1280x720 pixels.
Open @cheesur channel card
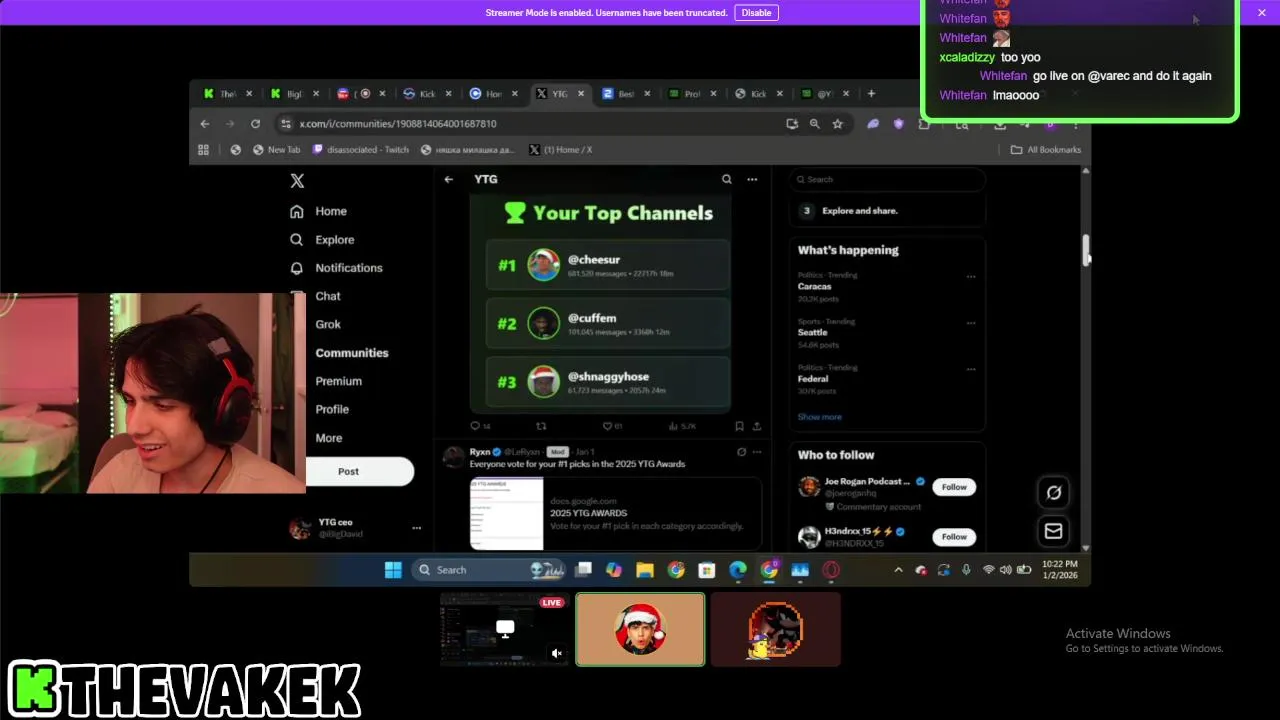pyautogui.click(x=608, y=265)
